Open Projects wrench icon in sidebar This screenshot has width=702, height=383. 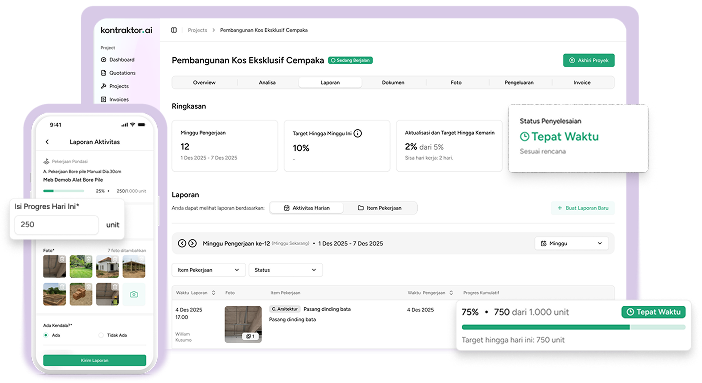pyautogui.click(x=103, y=86)
